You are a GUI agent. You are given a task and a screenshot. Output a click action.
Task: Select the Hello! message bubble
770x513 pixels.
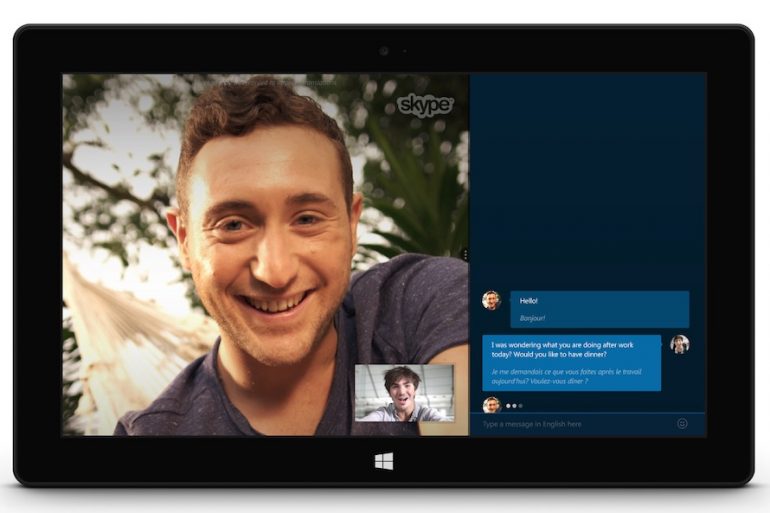[600, 309]
